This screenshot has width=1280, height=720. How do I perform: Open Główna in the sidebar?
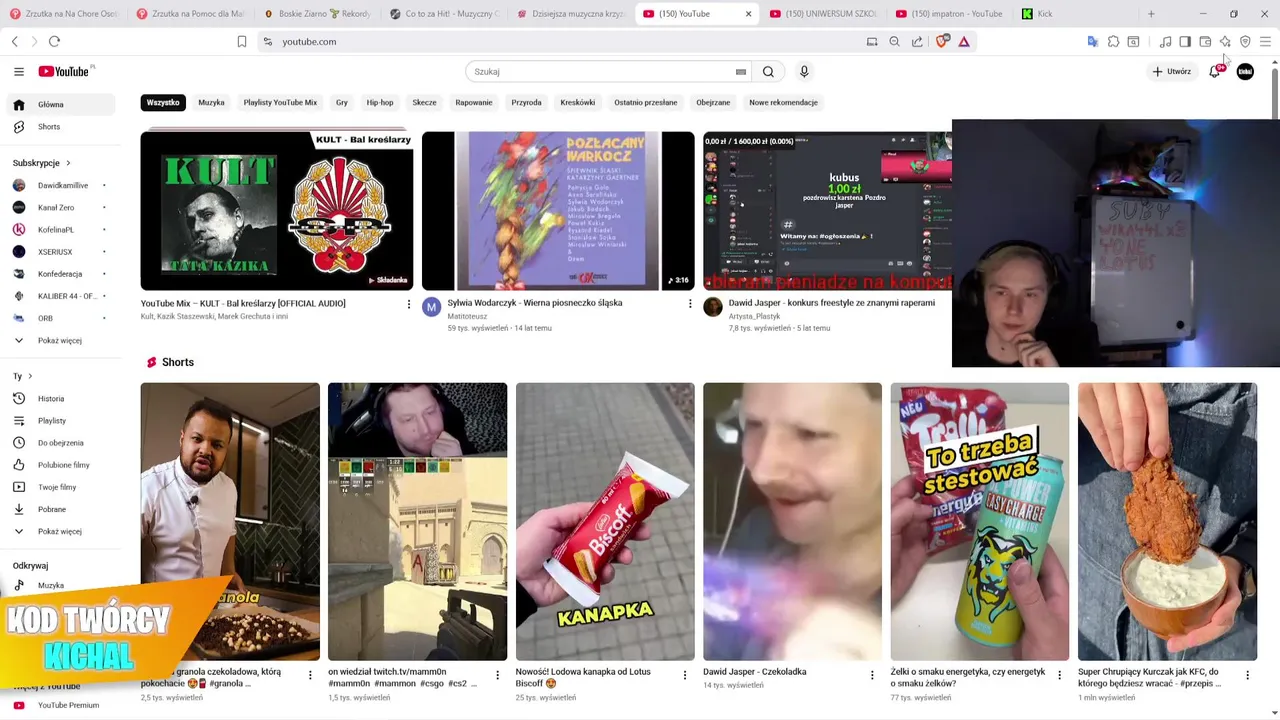click(x=60, y=104)
